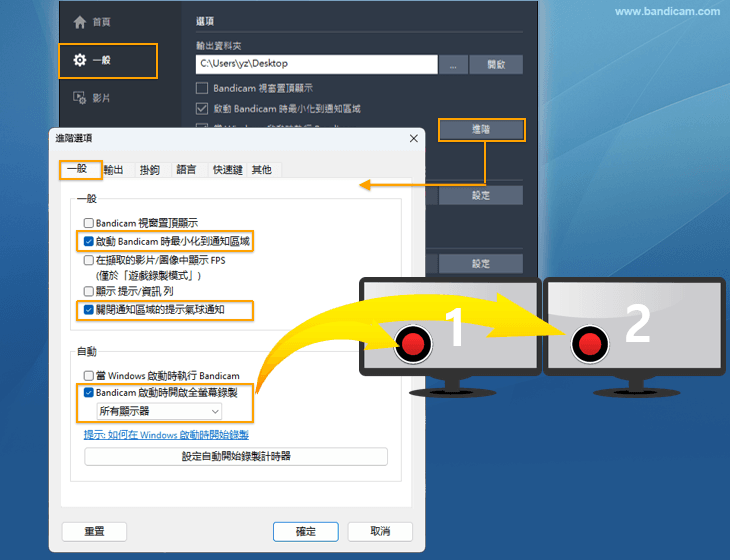
Task: Cancel with the 取消 button
Action: [x=380, y=531]
